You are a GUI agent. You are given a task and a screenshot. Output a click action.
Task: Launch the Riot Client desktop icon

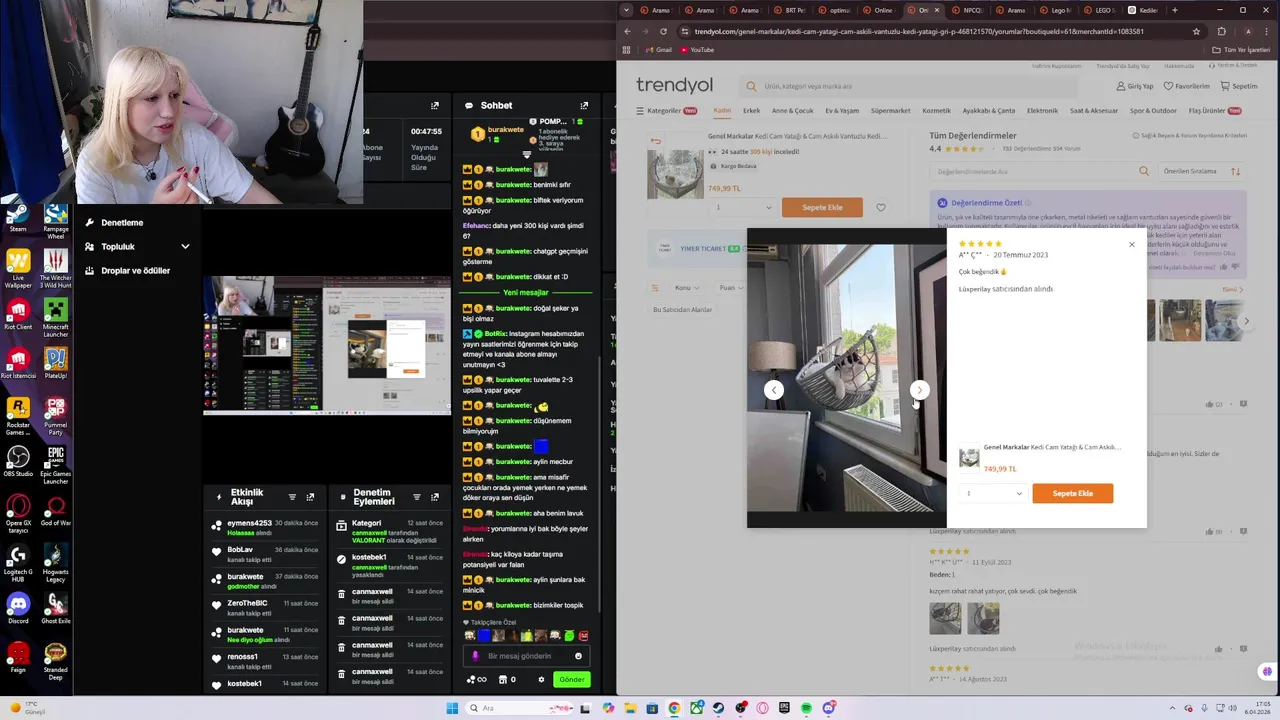pos(18,316)
